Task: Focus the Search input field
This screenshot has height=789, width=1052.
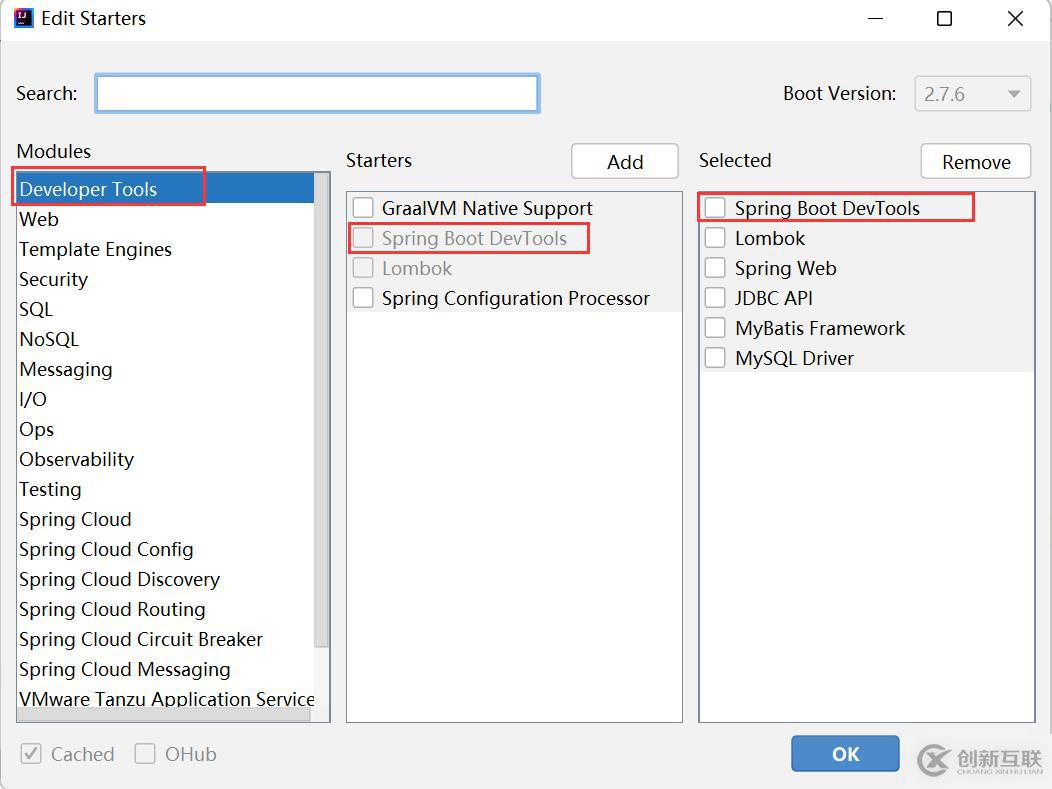Action: (317, 93)
